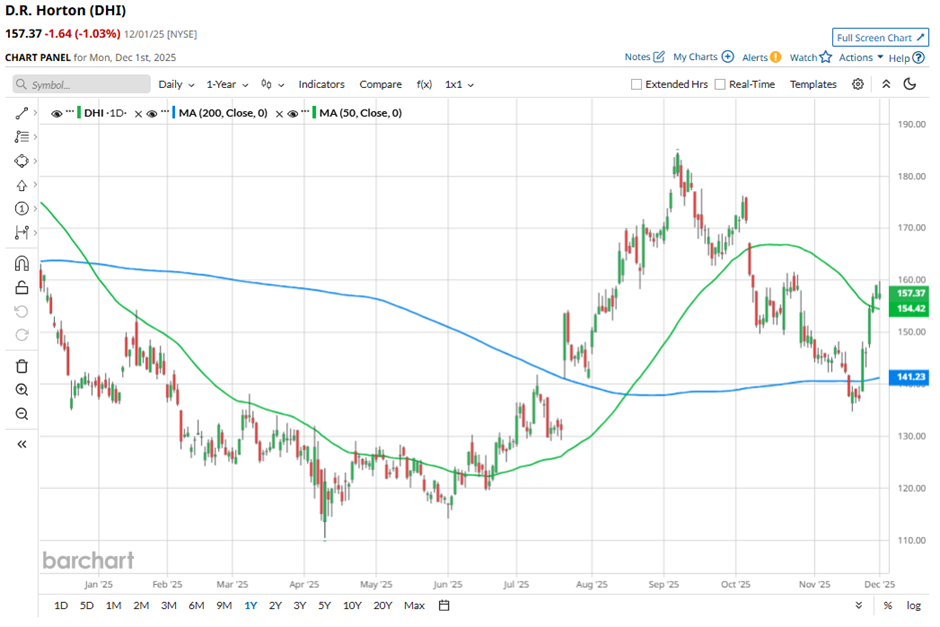Enable the Extended Hrs checkbox

coord(637,85)
